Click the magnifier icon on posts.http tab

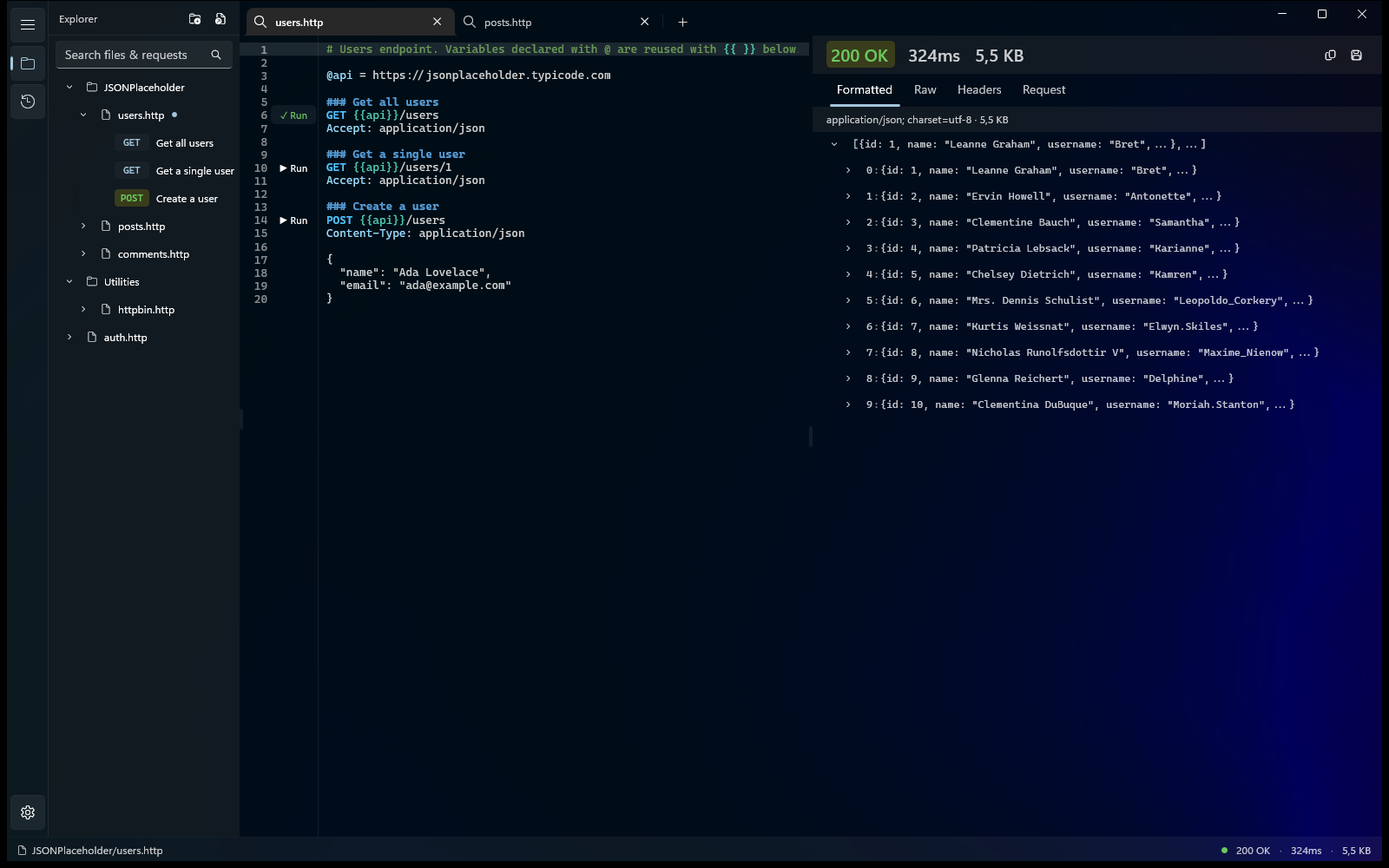(x=470, y=22)
